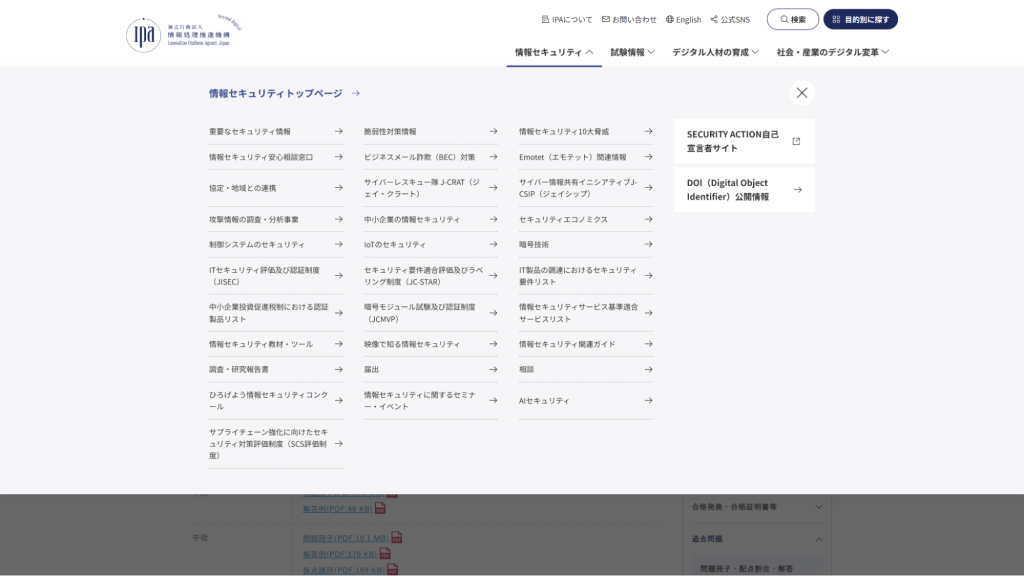Click the 目的別に探す button
The image size is (1024, 576).
pyautogui.click(x=860, y=19)
